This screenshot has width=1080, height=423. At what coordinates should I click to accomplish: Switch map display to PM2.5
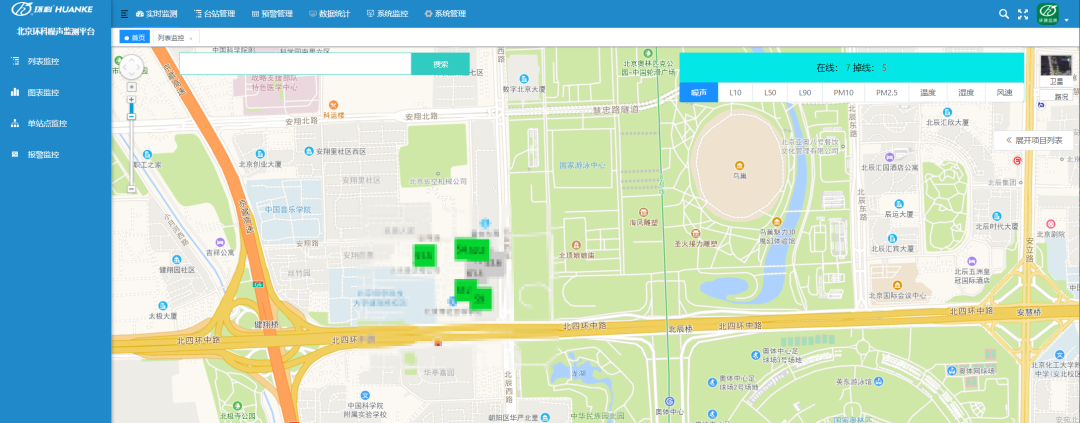tap(886, 92)
